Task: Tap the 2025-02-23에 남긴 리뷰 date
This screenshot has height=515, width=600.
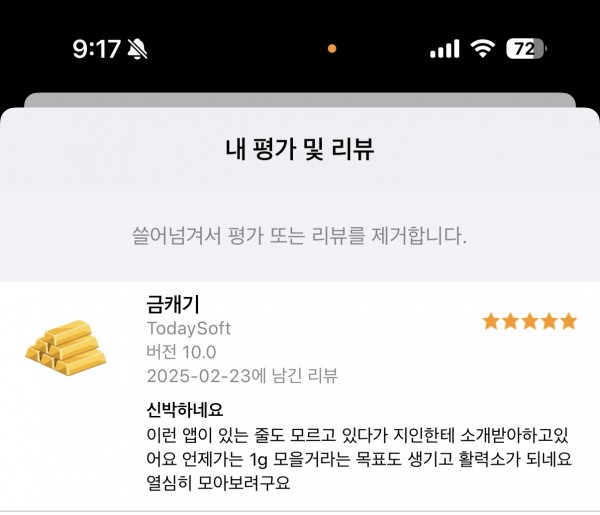Action: pos(242,376)
